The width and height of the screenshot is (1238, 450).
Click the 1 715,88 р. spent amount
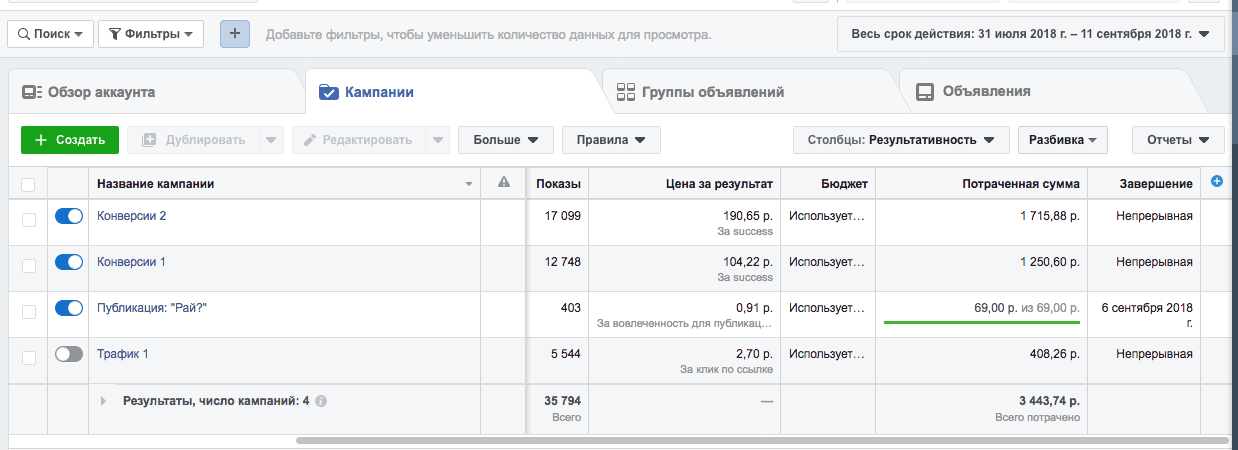(x=1050, y=215)
